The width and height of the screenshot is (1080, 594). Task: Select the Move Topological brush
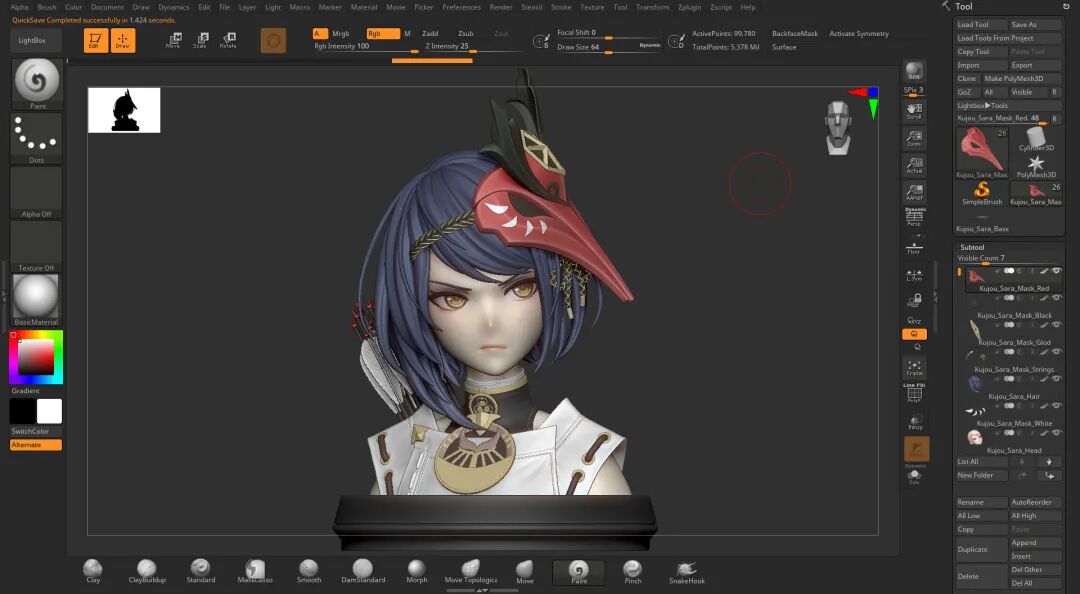click(470, 571)
